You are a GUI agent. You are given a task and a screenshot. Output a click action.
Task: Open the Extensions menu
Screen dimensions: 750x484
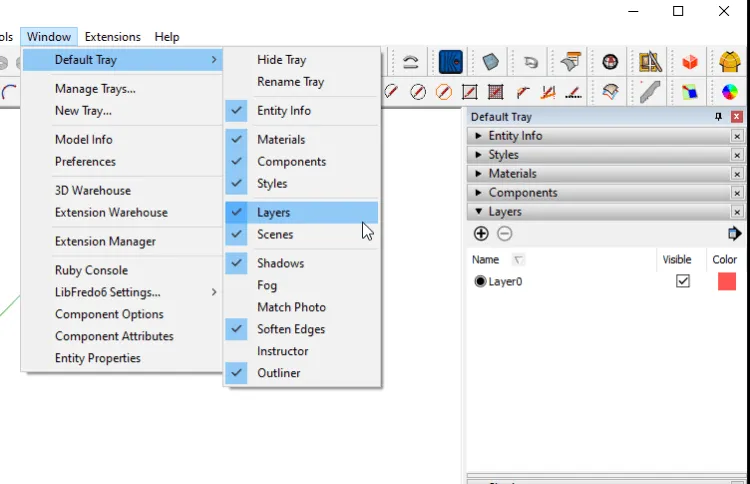coord(113,37)
